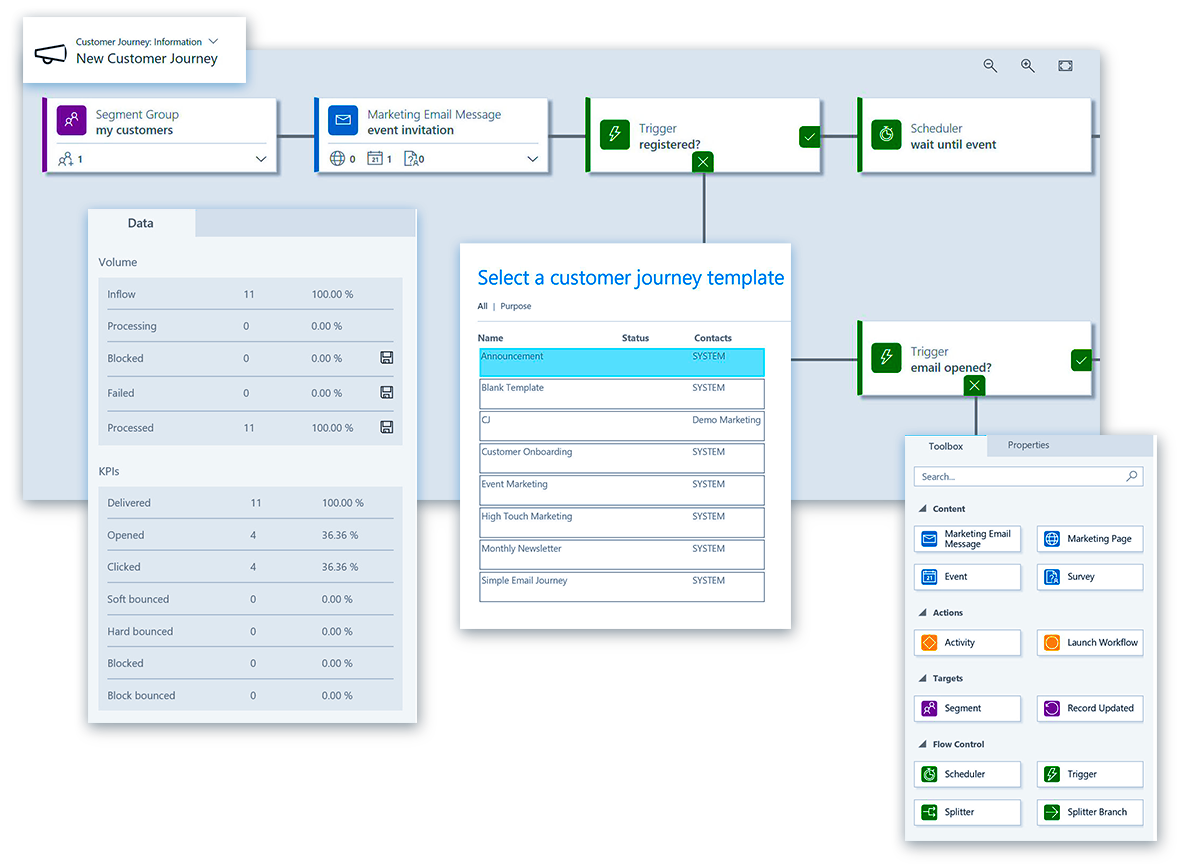Expand the my customers segment tile chevron
The width and height of the screenshot is (1180, 864).
pos(261,159)
